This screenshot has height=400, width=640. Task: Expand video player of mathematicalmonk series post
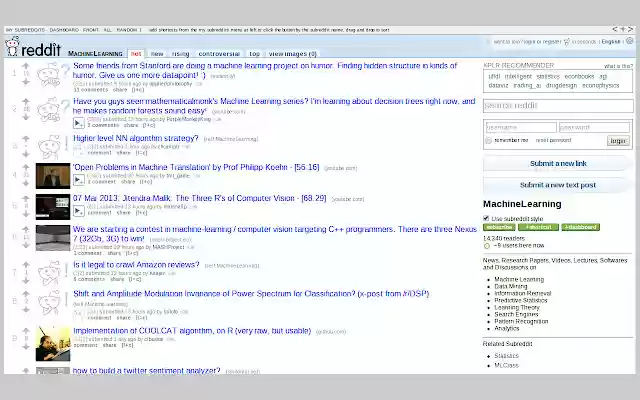coord(79,122)
